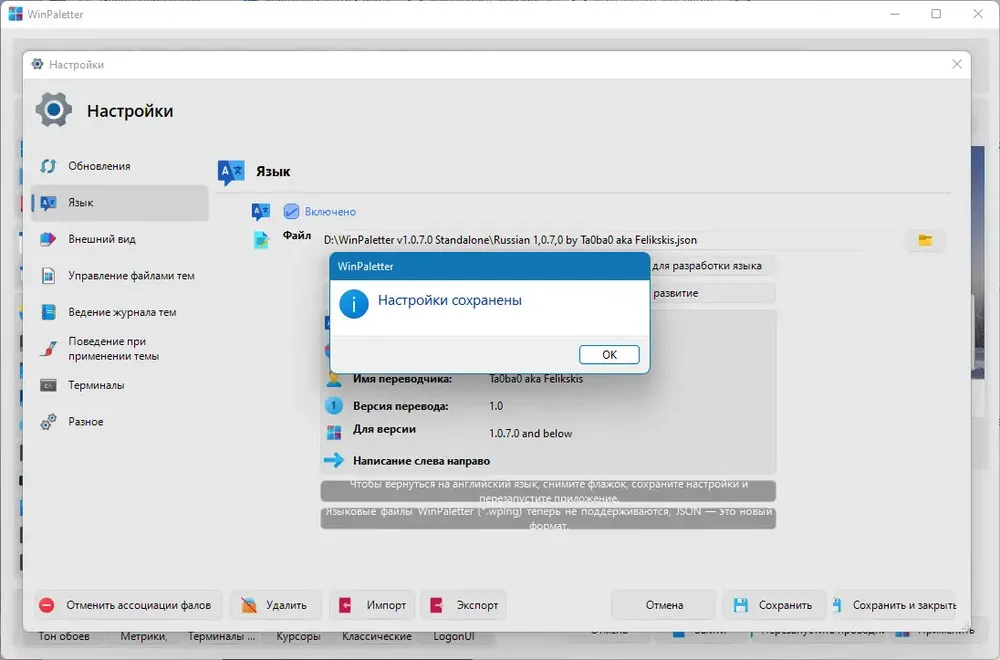
Task: Click the Сохранить button
Action: (x=774, y=605)
